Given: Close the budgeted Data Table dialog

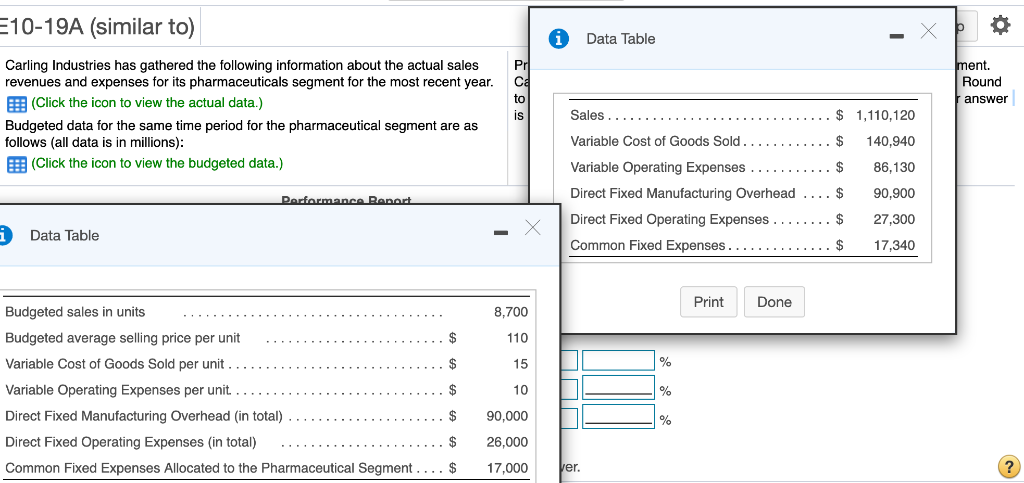Looking at the screenshot, I should click(x=532, y=227).
